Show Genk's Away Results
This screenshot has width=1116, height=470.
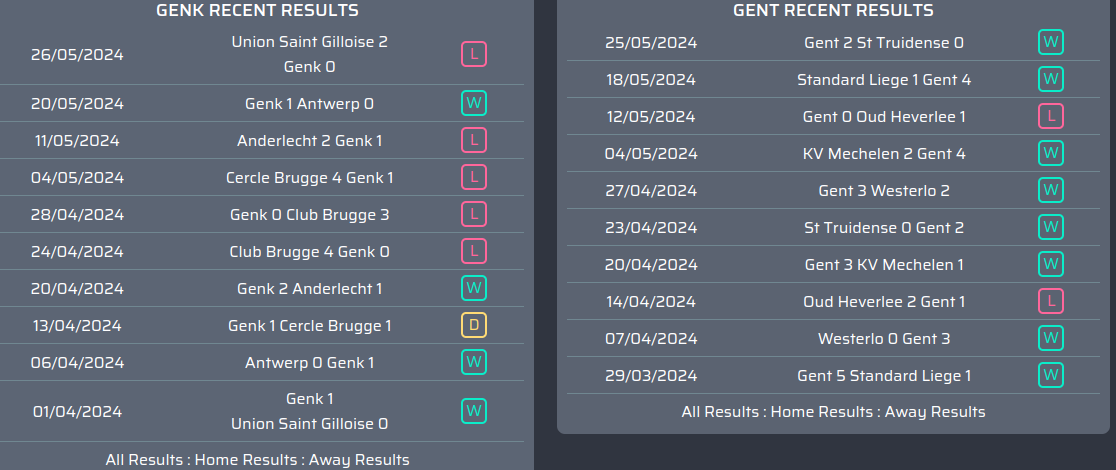(x=359, y=460)
